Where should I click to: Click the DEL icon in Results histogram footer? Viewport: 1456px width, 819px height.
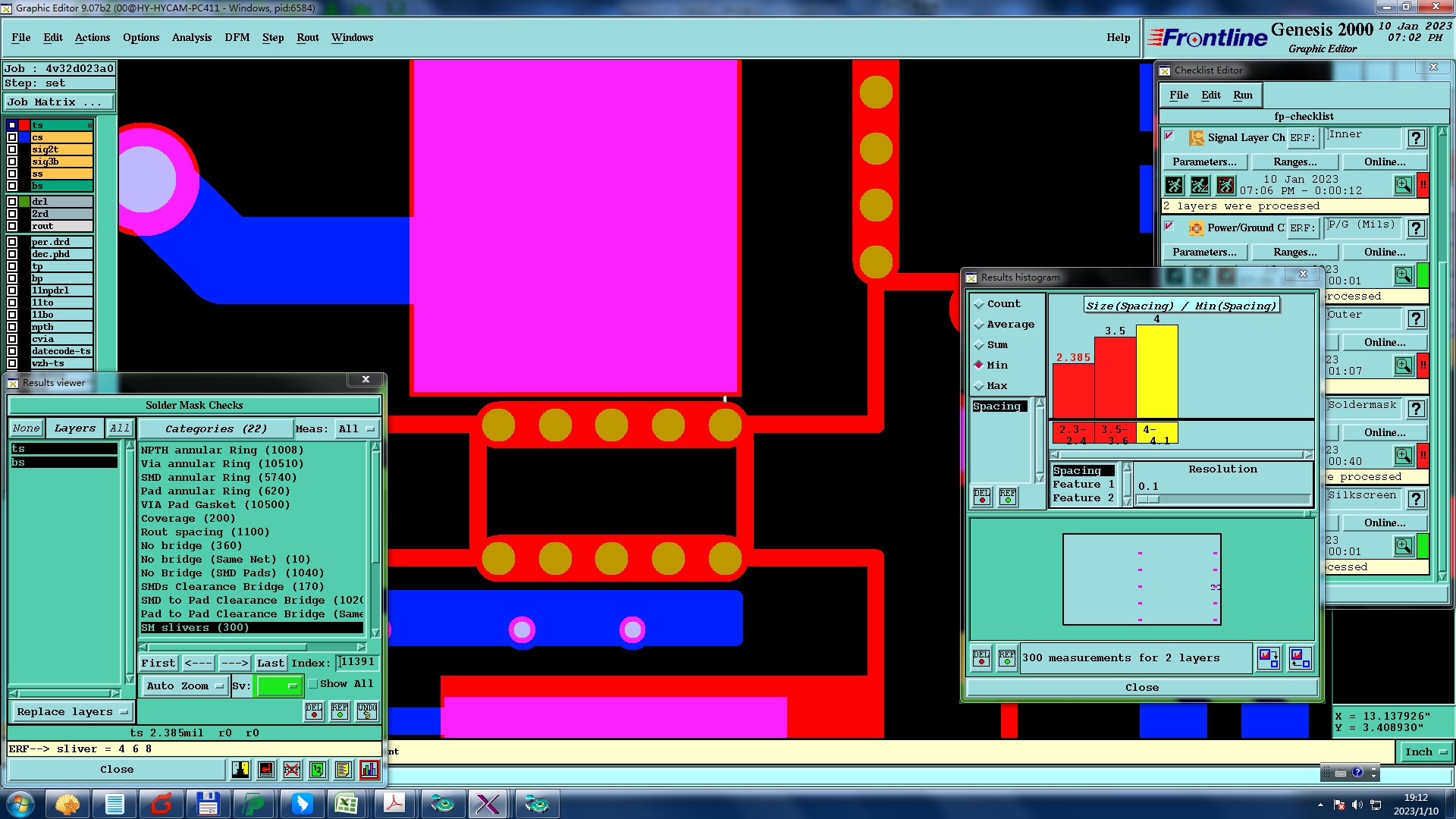click(x=981, y=657)
